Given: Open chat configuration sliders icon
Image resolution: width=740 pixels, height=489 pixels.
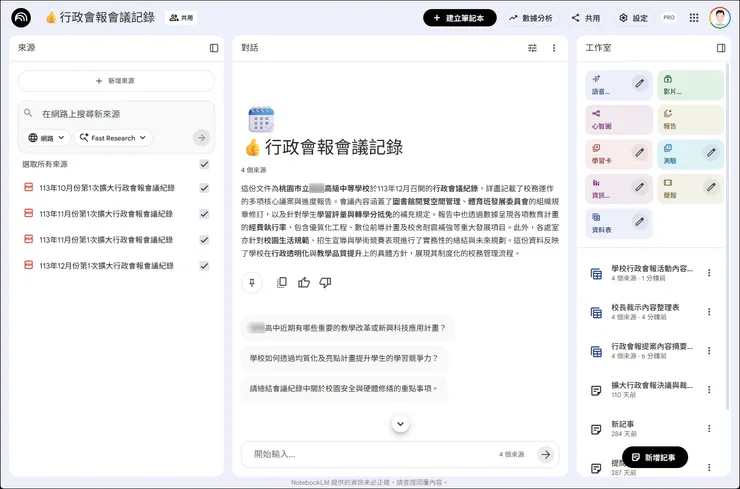Looking at the screenshot, I should coord(532,48).
